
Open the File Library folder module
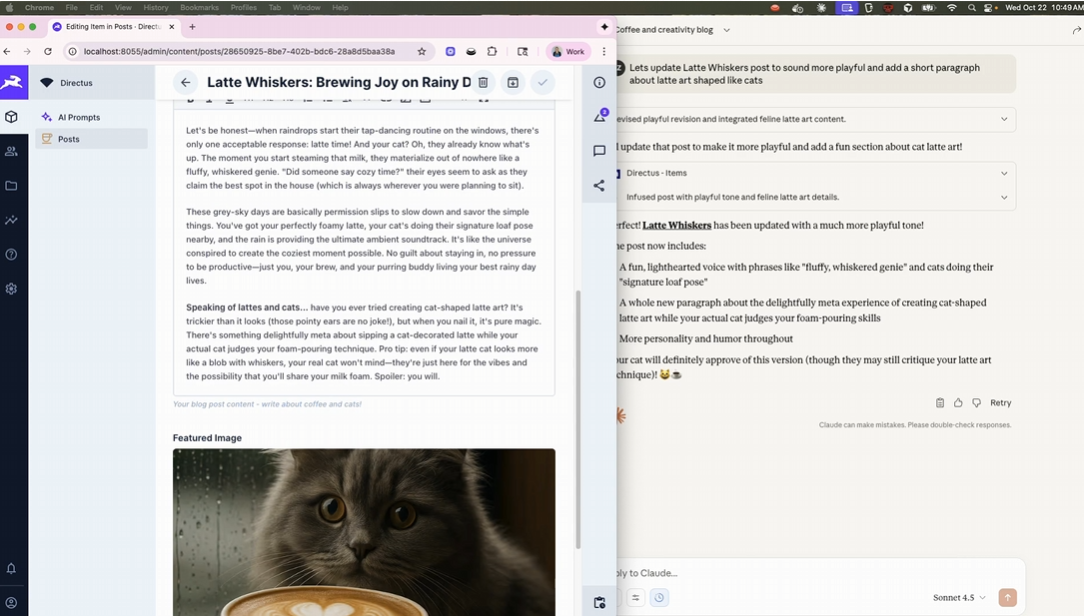pyautogui.click(x=11, y=185)
